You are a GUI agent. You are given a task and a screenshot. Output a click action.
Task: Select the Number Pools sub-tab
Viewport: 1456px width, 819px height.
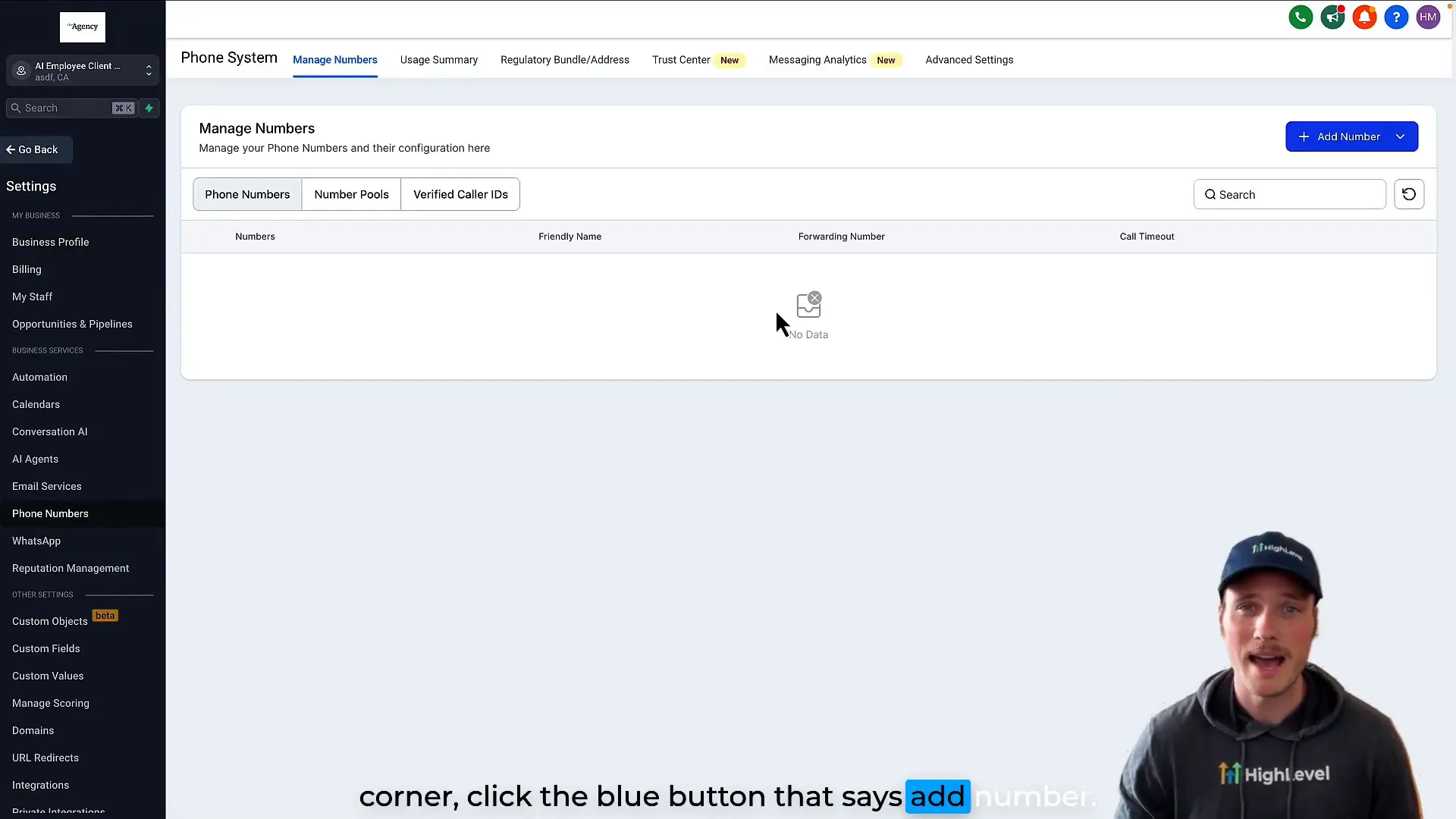[x=352, y=194]
